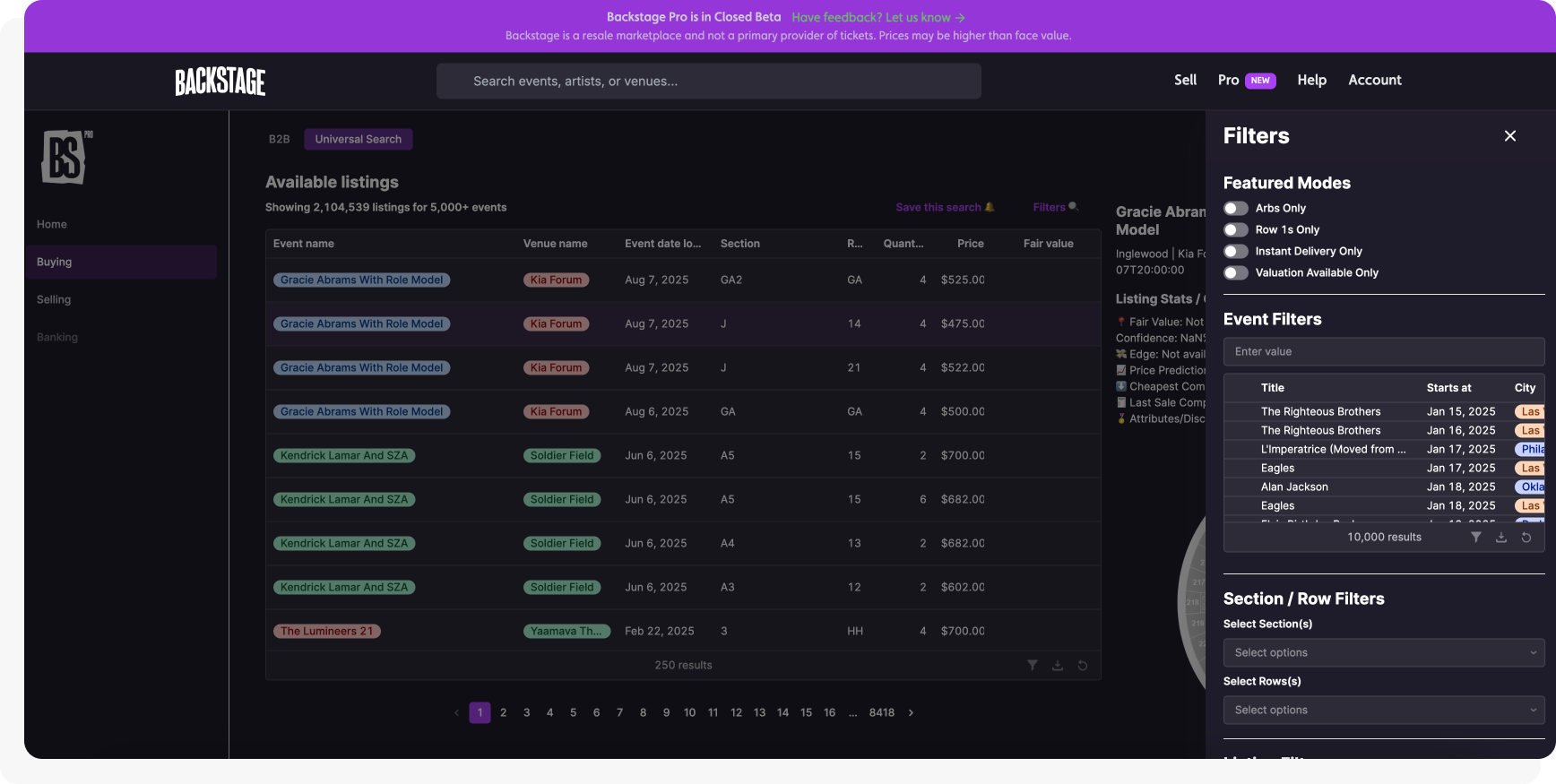Switch to the Universal Search tab
1556x784 pixels.
click(x=359, y=139)
